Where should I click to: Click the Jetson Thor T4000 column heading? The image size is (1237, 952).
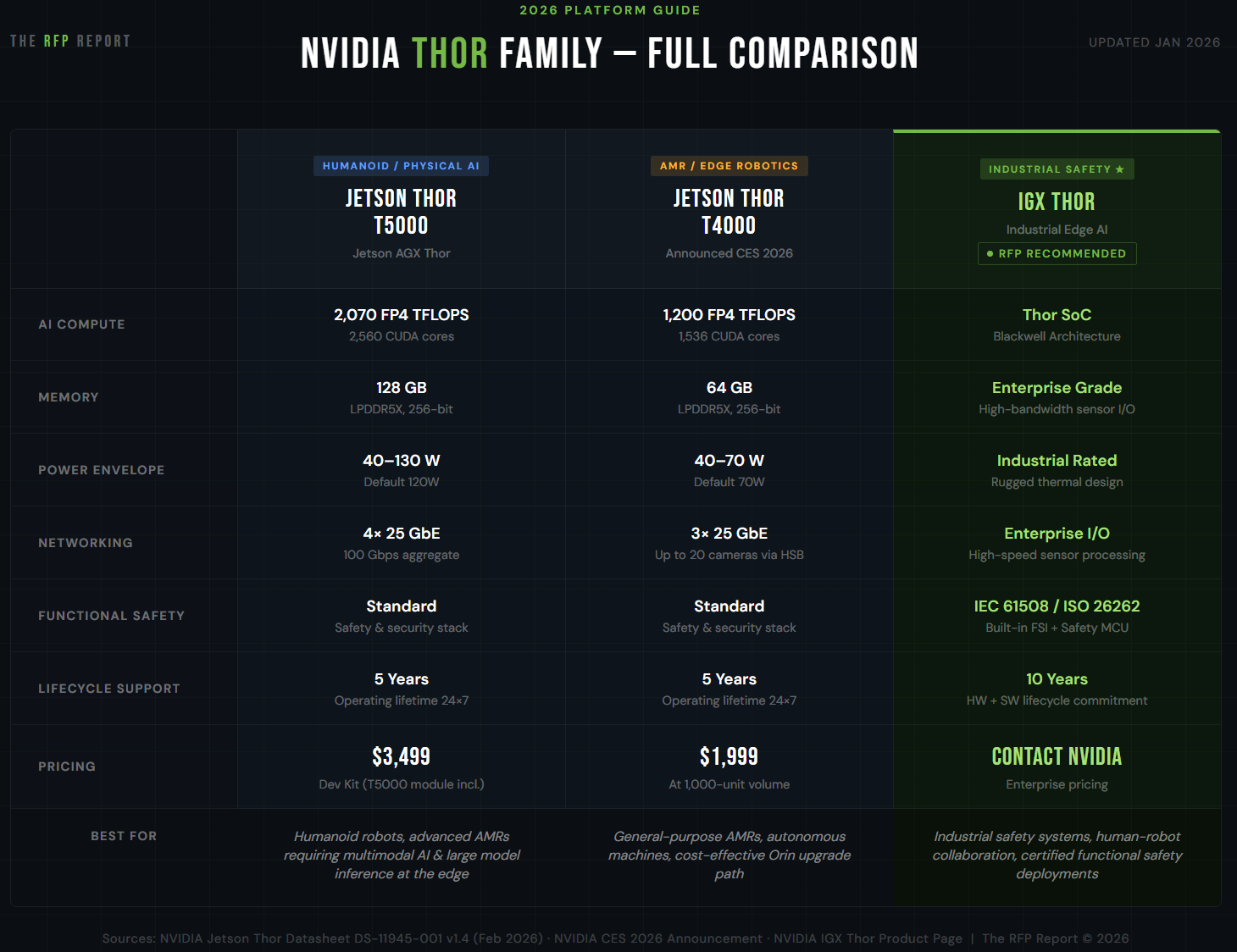click(x=729, y=212)
